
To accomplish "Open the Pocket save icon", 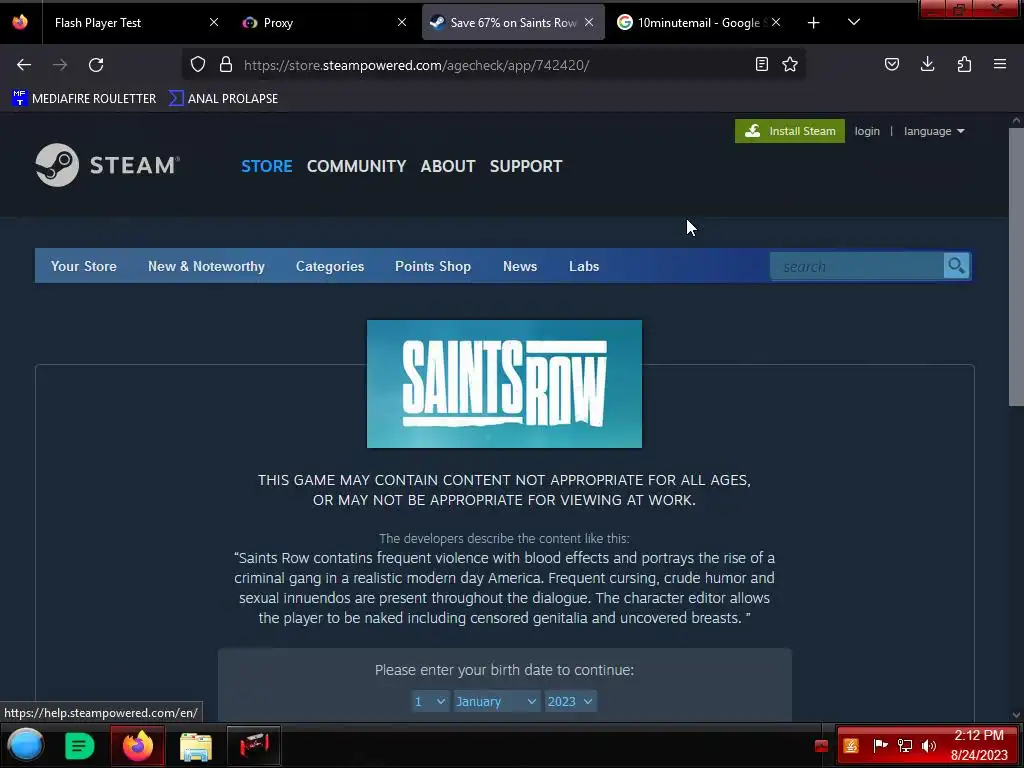I will pyautogui.click(x=891, y=64).
